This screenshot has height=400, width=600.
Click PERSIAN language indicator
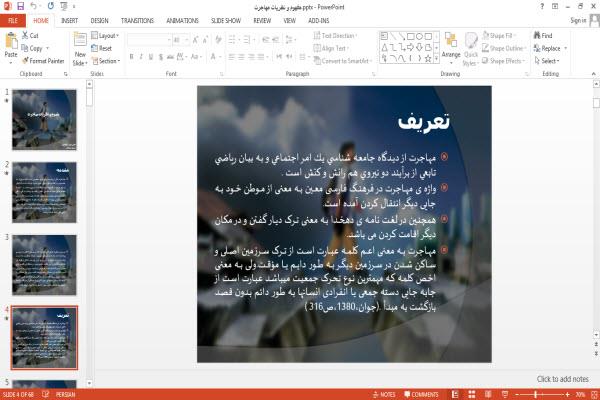[x=65, y=394]
